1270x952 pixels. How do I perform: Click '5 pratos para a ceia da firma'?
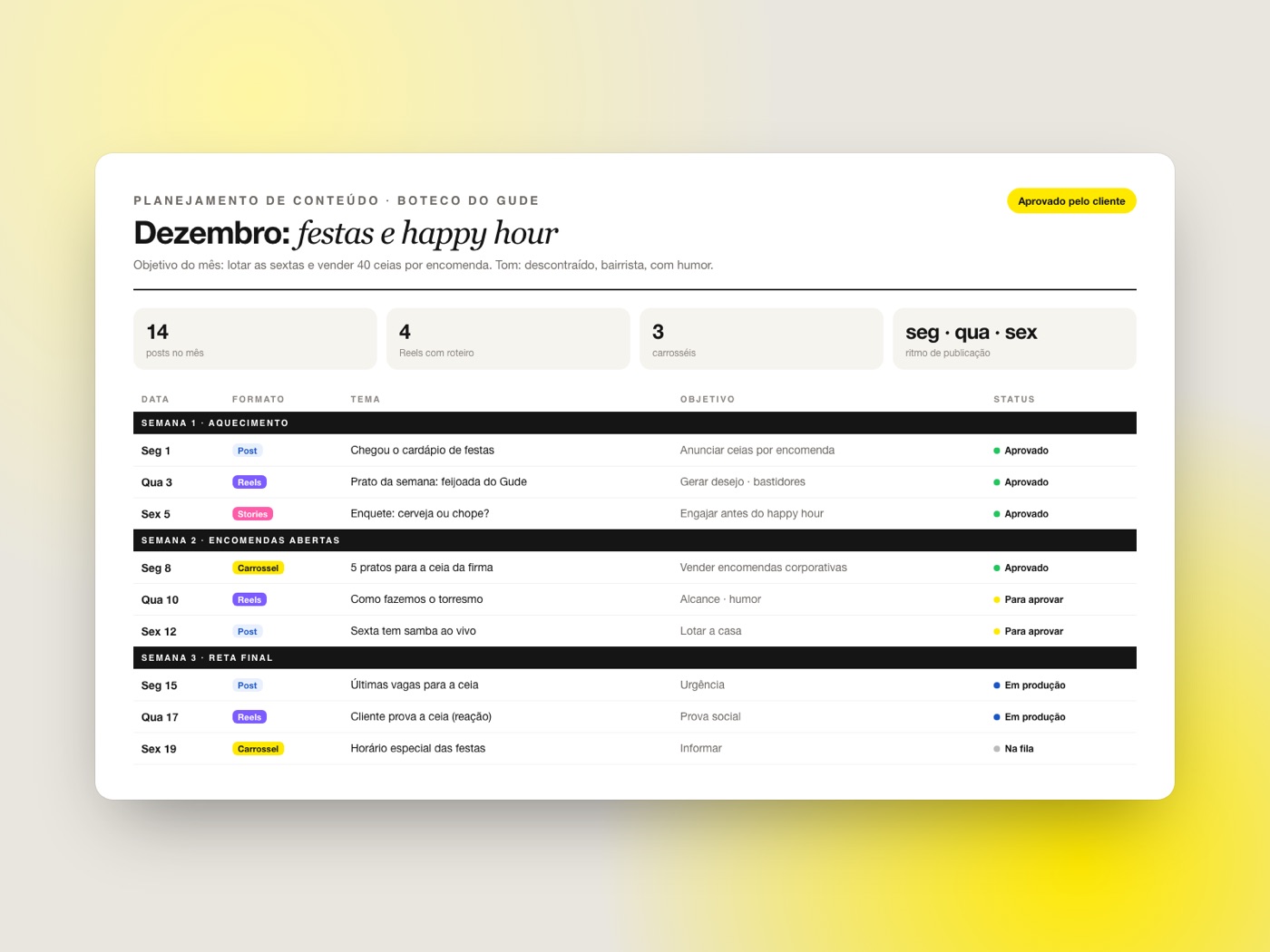[422, 568]
